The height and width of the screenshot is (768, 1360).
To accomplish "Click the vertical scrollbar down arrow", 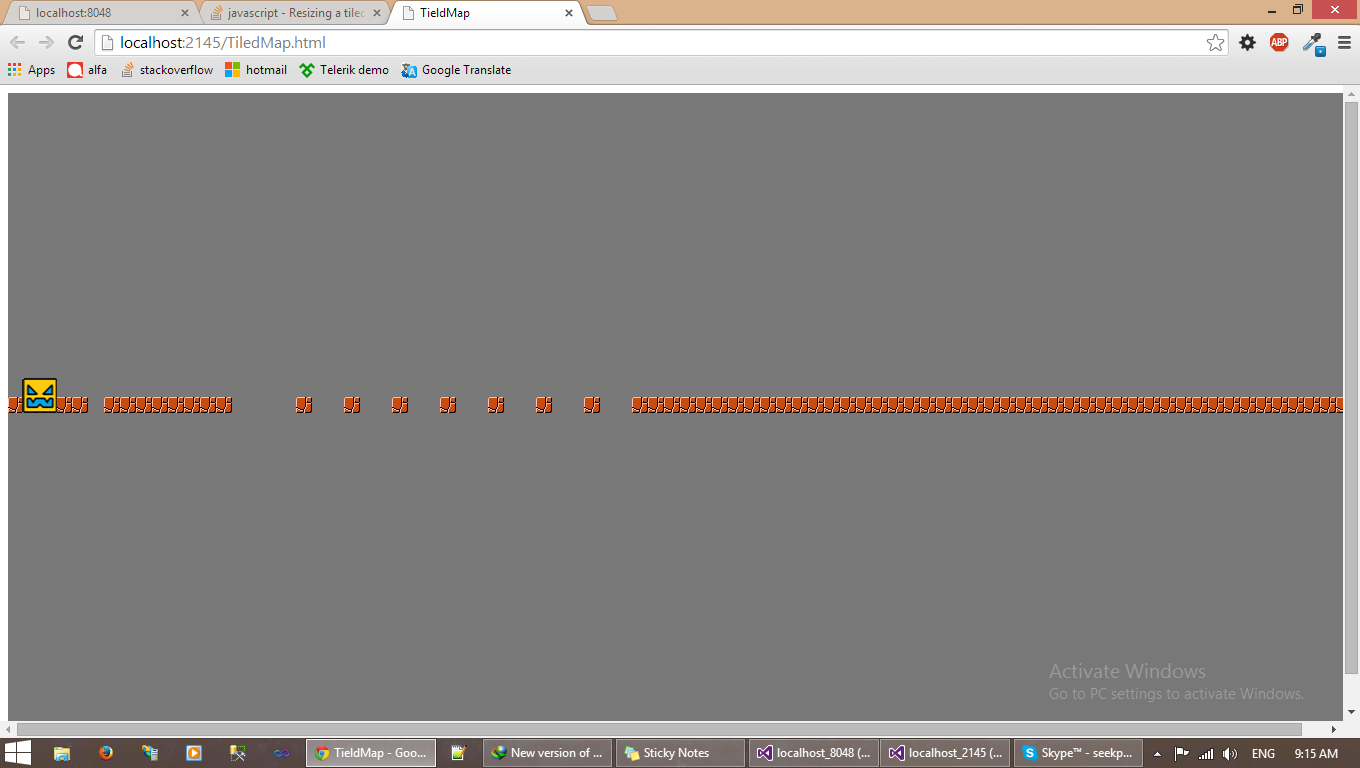I will pos(1351,714).
